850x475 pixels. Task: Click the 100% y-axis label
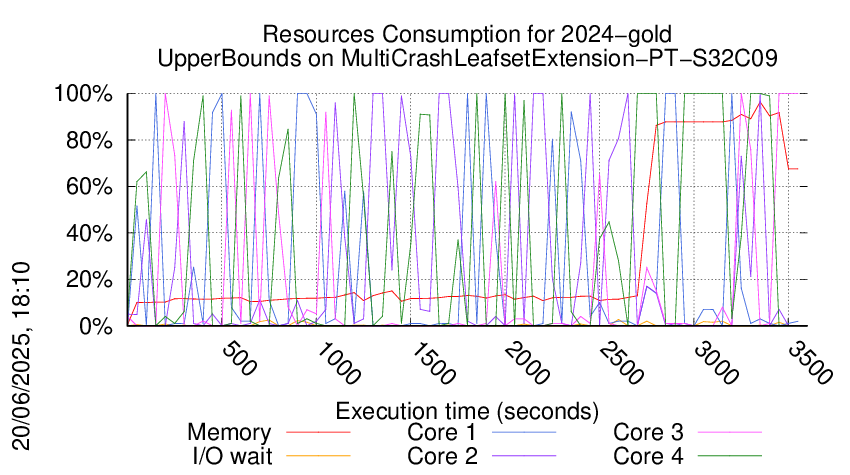click(x=83, y=94)
